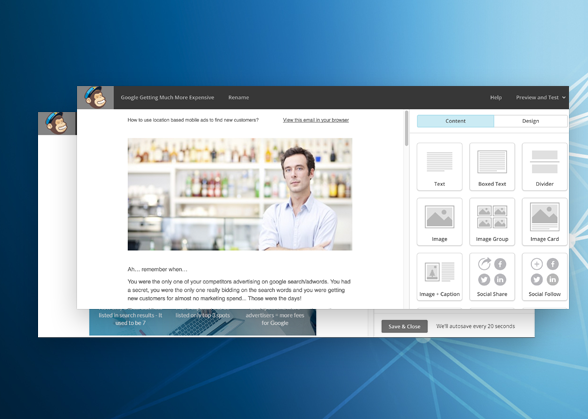
Task: Open the Help menu
Action: point(496,97)
